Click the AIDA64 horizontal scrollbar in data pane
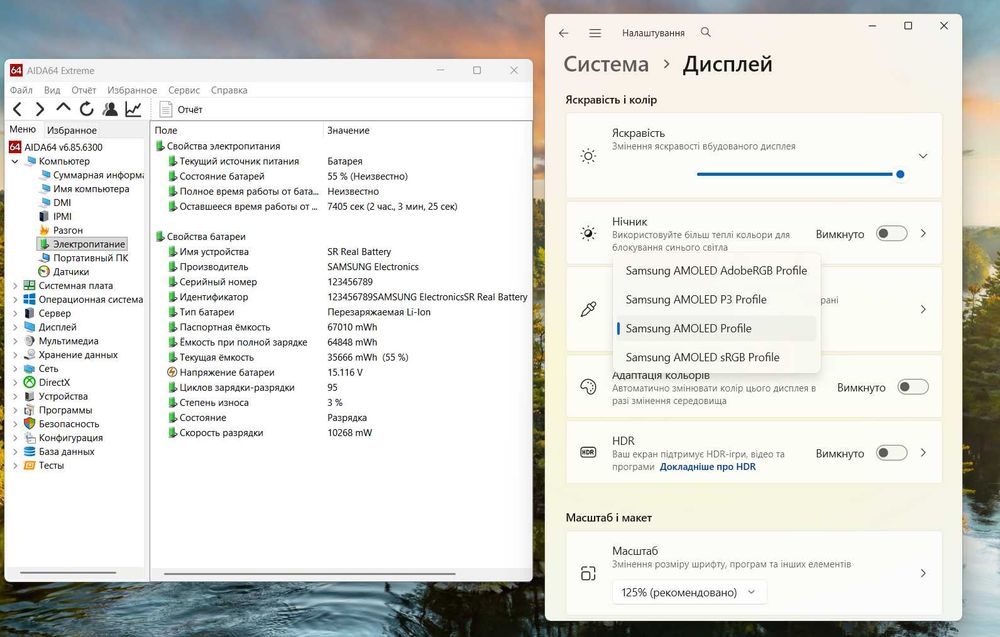This screenshot has width=1000, height=637. coord(309,574)
